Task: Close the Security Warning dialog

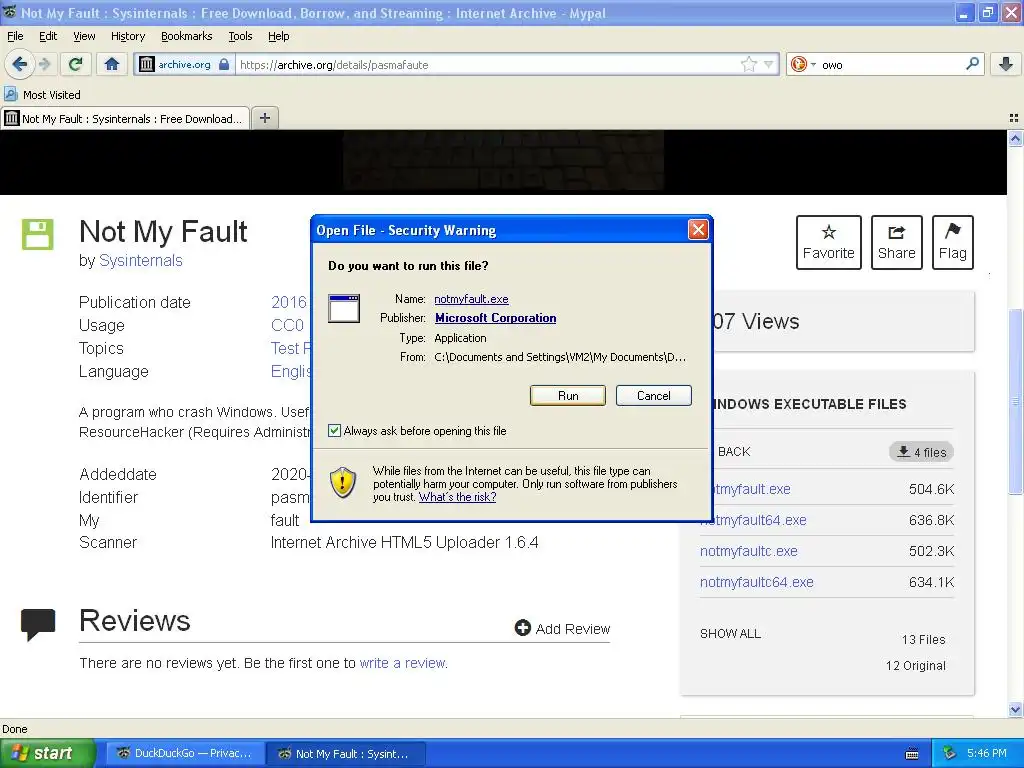Action: (x=697, y=229)
